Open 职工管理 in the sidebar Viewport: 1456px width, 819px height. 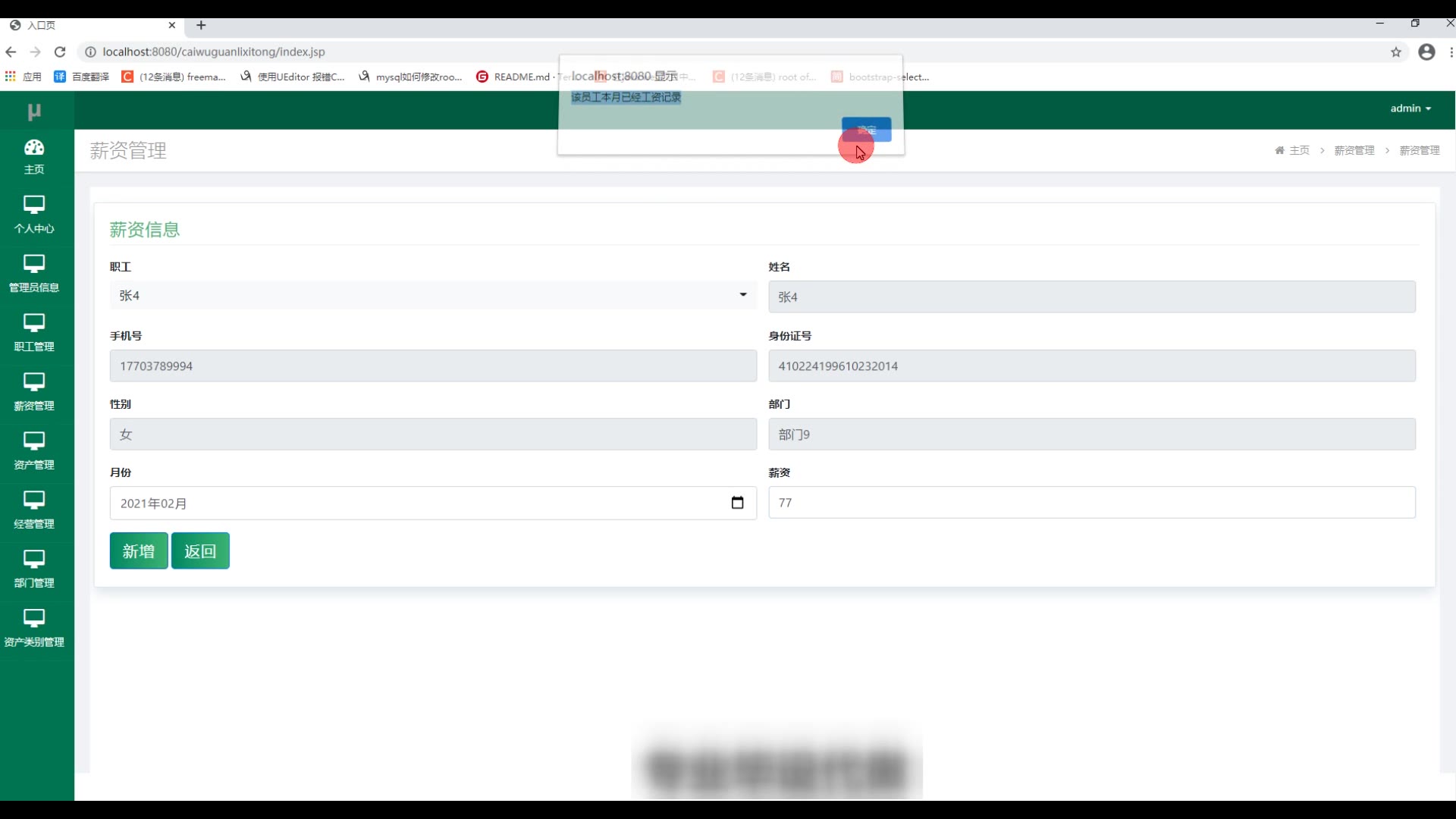(x=34, y=334)
